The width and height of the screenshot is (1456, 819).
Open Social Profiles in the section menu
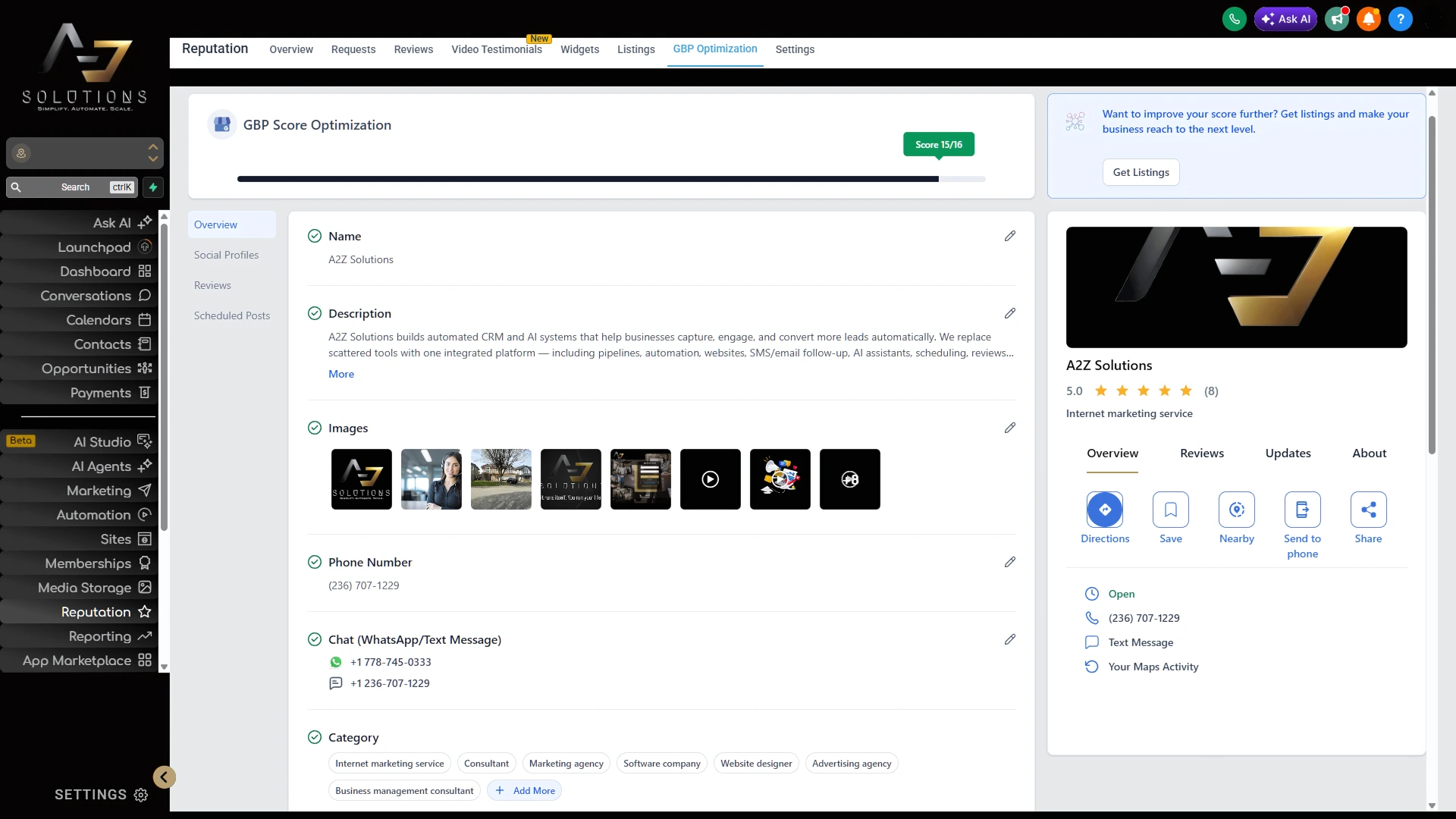(x=226, y=255)
